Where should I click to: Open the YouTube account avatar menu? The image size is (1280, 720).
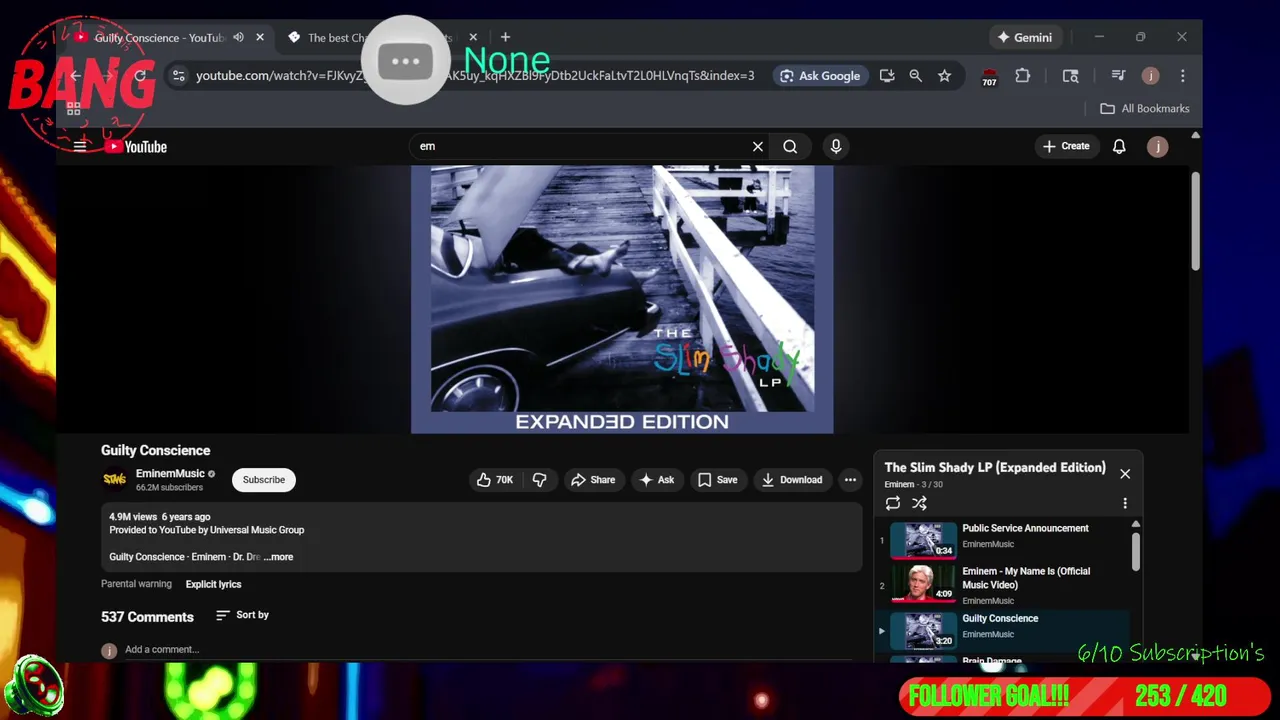[x=1157, y=147]
